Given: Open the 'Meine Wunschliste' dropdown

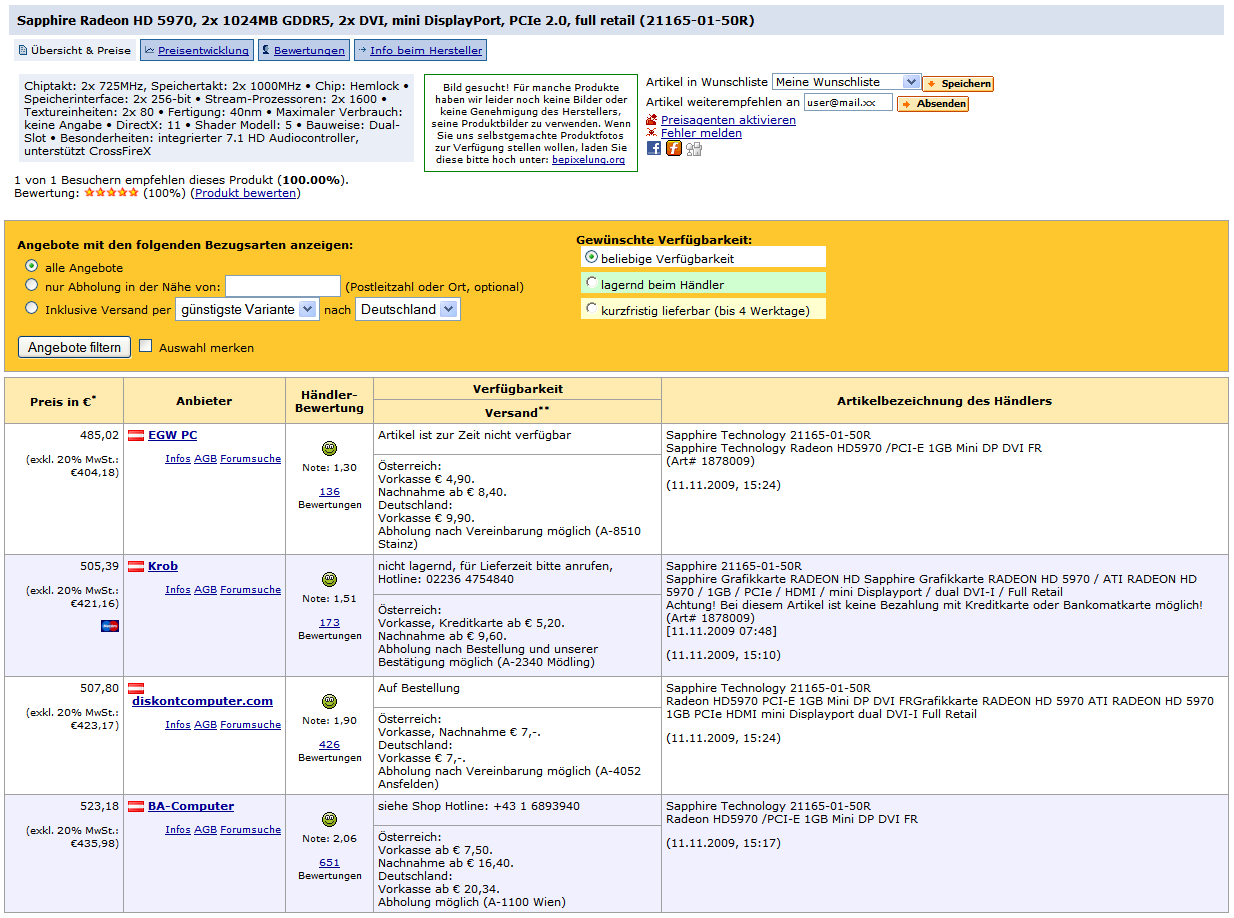Looking at the screenshot, I should [846, 81].
